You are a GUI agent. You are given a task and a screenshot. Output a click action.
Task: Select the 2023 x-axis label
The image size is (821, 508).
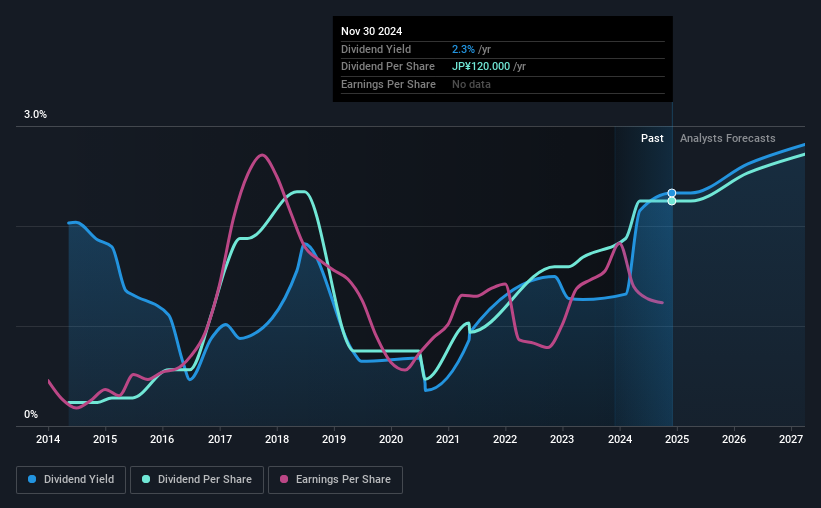coord(562,439)
